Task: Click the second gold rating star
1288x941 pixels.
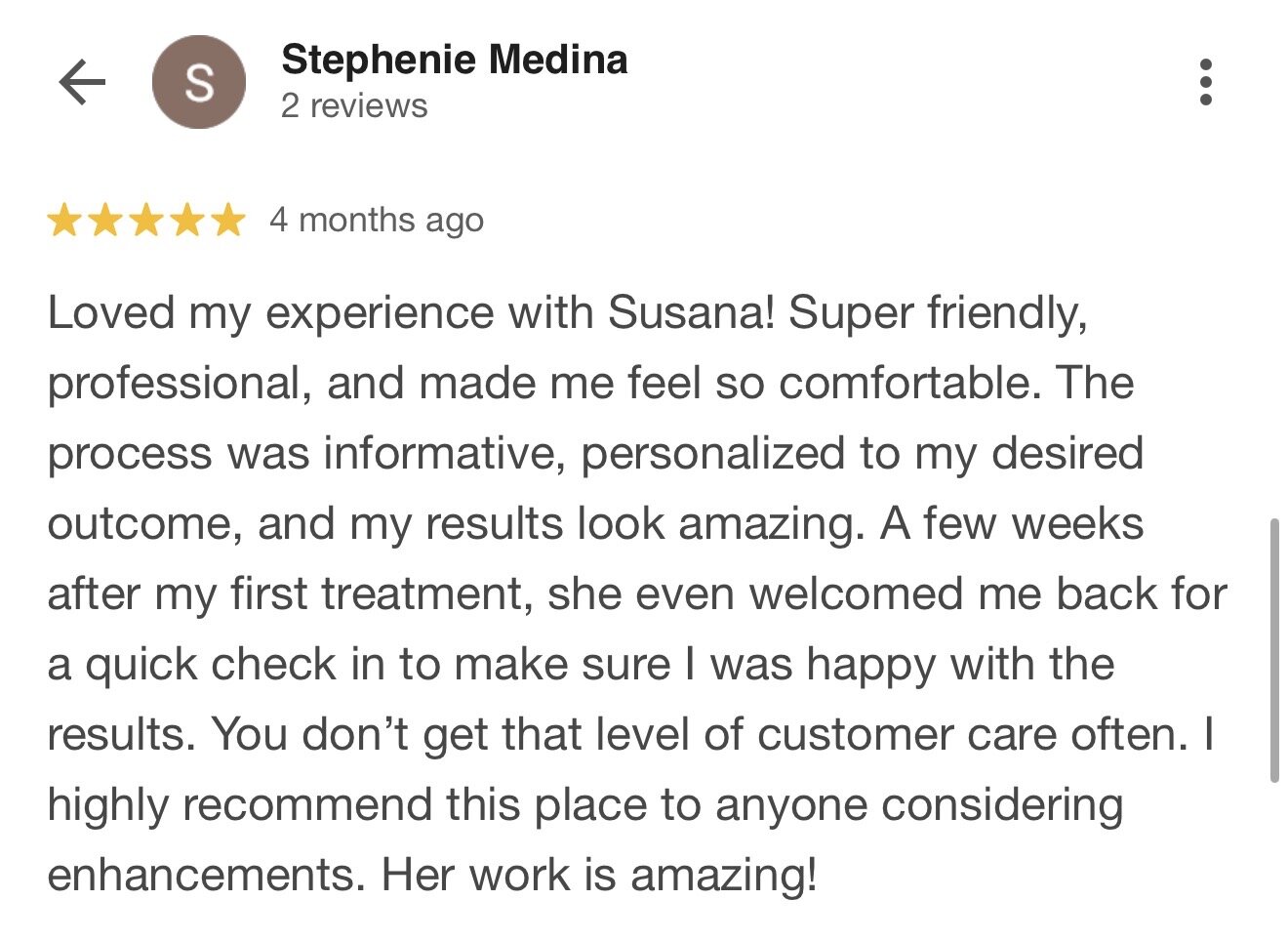Action: 105,221
